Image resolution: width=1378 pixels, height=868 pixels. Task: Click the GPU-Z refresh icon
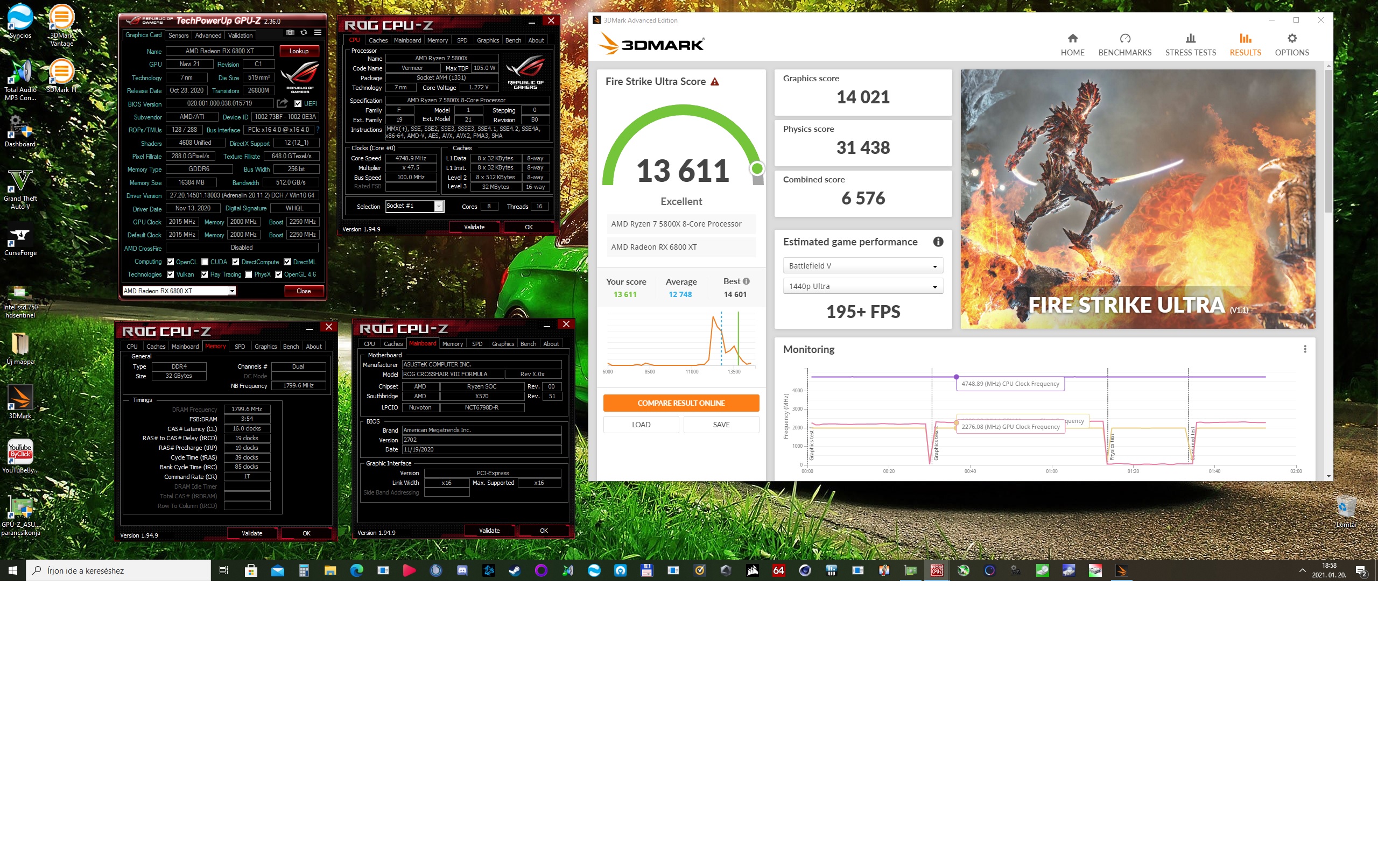304,33
